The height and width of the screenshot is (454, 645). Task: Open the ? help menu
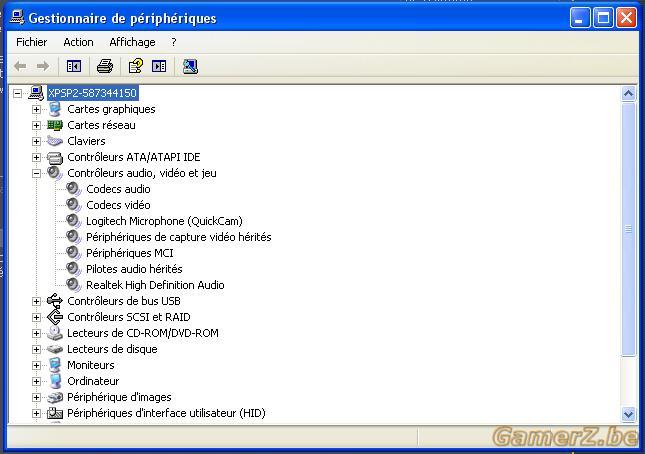pos(174,42)
